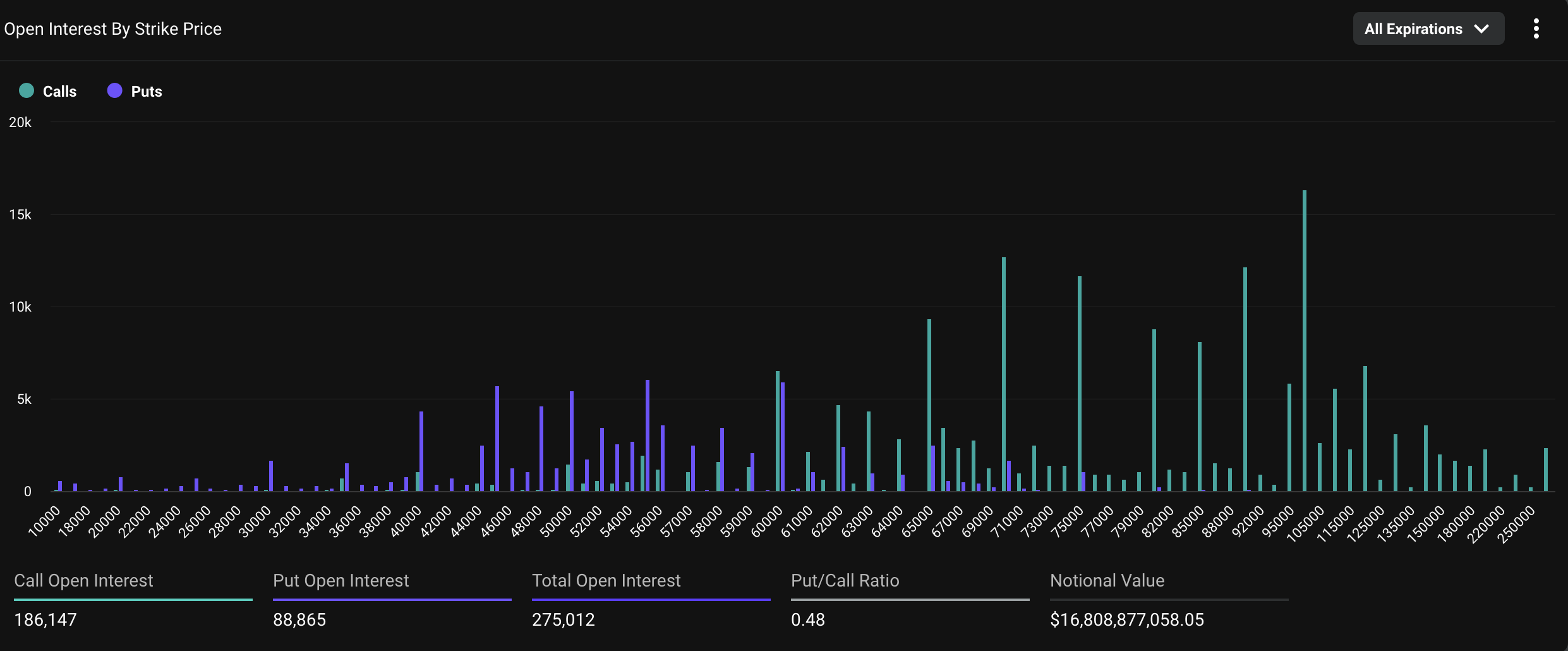This screenshot has height=651, width=1568.
Task: Click the 10000 strike axis label
Action: pyautogui.click(x=45, y=521)
